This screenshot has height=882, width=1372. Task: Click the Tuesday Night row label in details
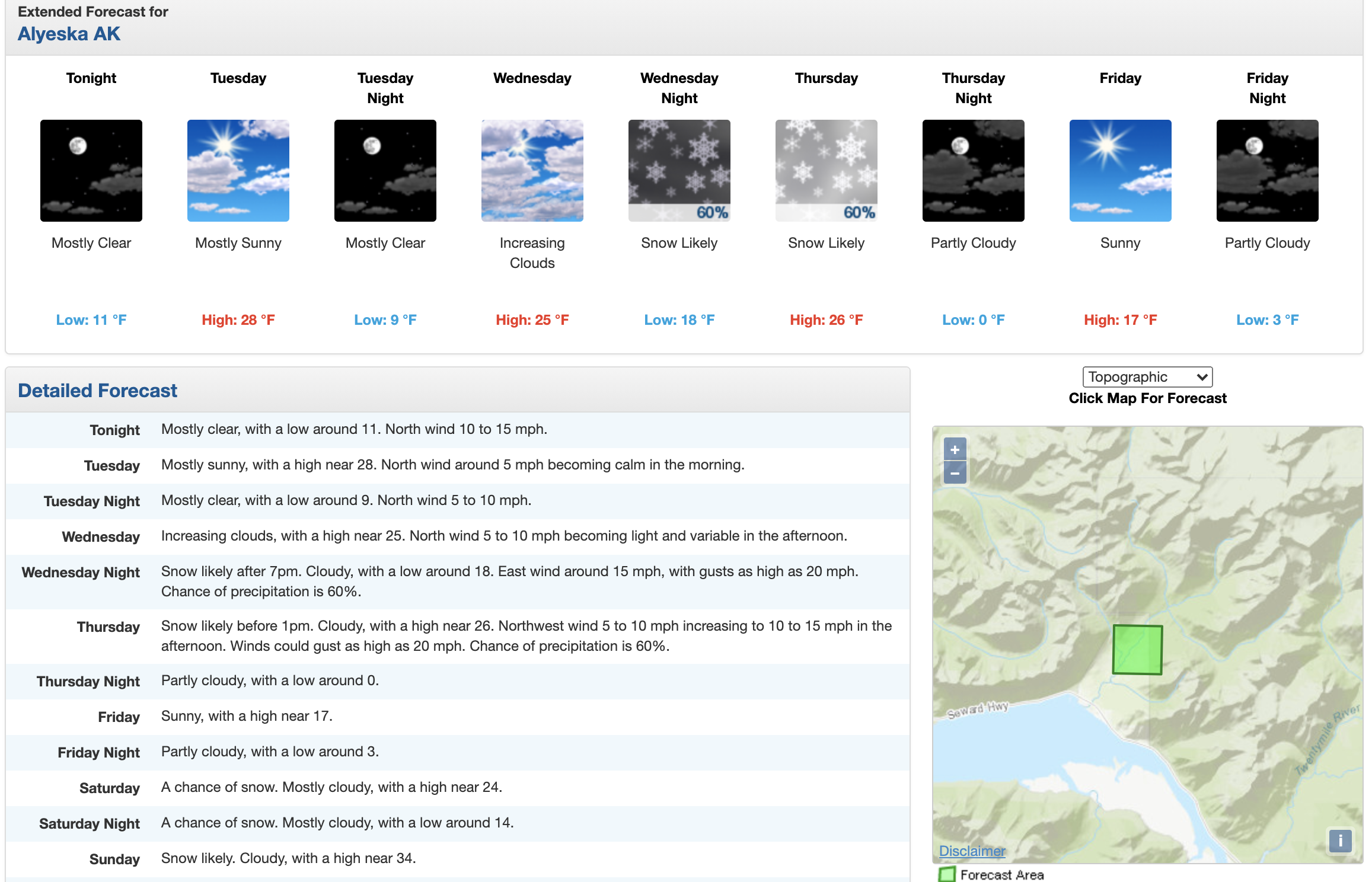point(92,501)
